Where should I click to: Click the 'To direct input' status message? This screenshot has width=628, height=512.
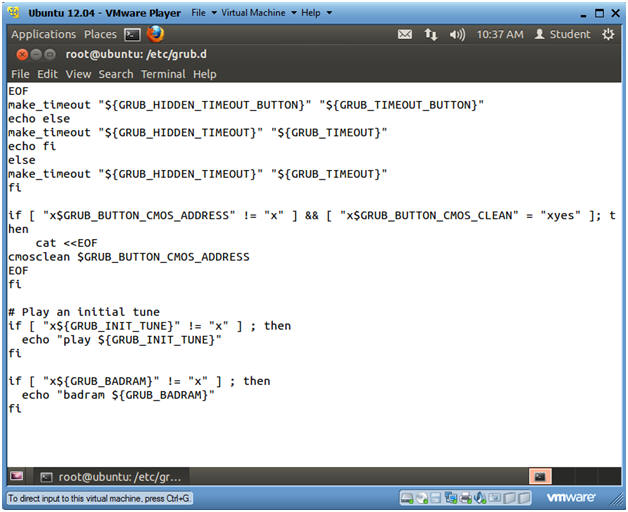click(99, 498)
